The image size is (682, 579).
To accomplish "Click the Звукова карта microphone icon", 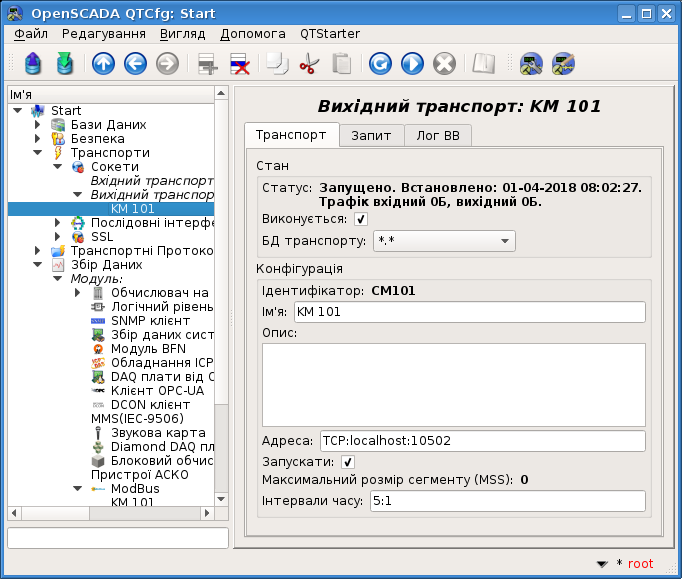I will point(98,433).
